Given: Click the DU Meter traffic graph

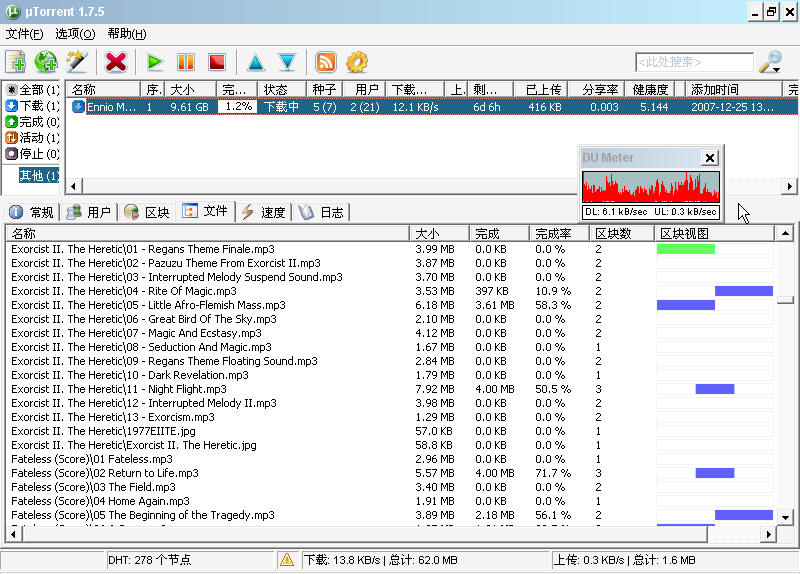Looking at the screenshot, I should [651, 187].
